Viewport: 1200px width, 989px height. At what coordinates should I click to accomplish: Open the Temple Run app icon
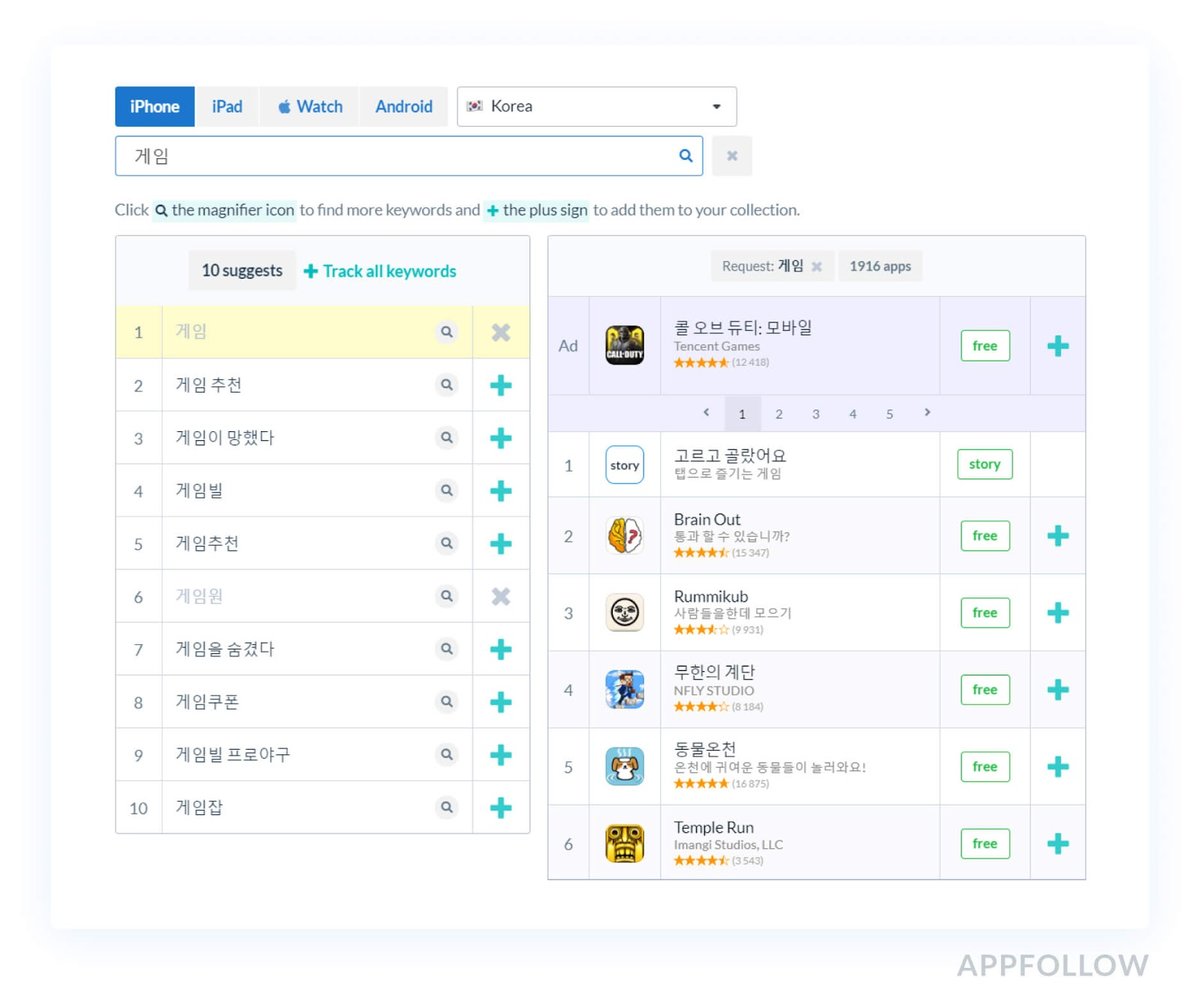625,844
